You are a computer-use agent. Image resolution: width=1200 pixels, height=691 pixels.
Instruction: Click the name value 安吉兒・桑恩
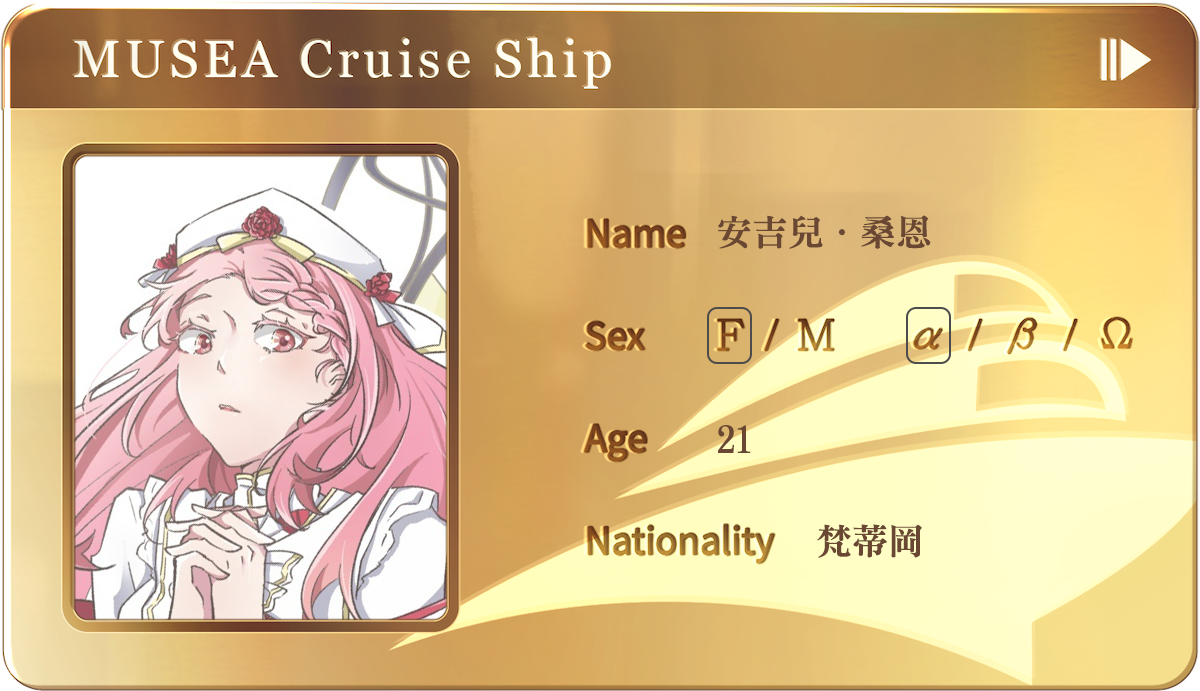pyautogui.click(x=824, y=234)
